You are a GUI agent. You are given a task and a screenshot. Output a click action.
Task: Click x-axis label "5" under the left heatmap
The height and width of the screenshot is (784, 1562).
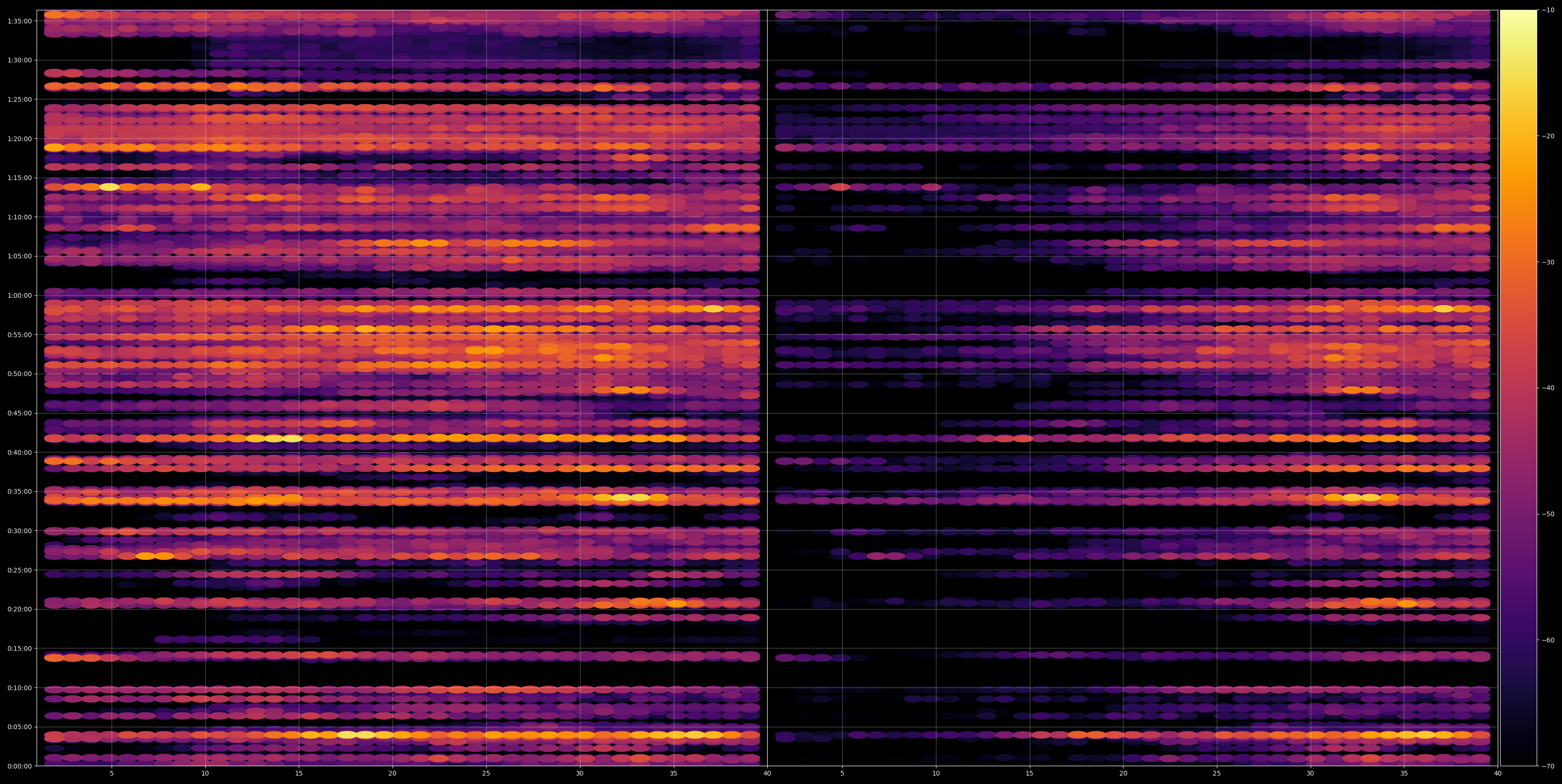coord(112,774)
